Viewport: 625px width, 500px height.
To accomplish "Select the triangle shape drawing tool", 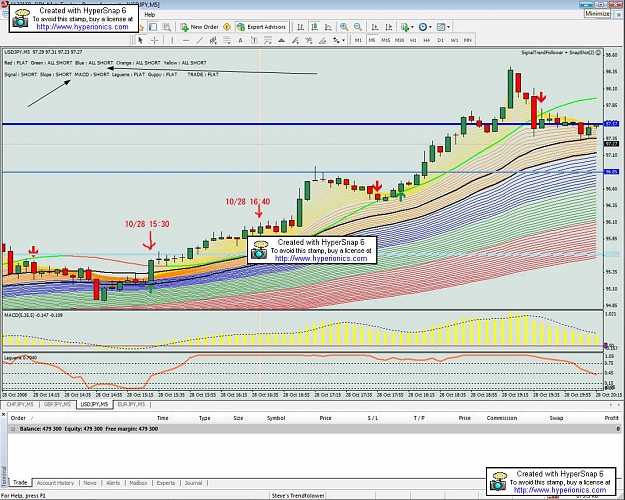I will click(281, 40).
